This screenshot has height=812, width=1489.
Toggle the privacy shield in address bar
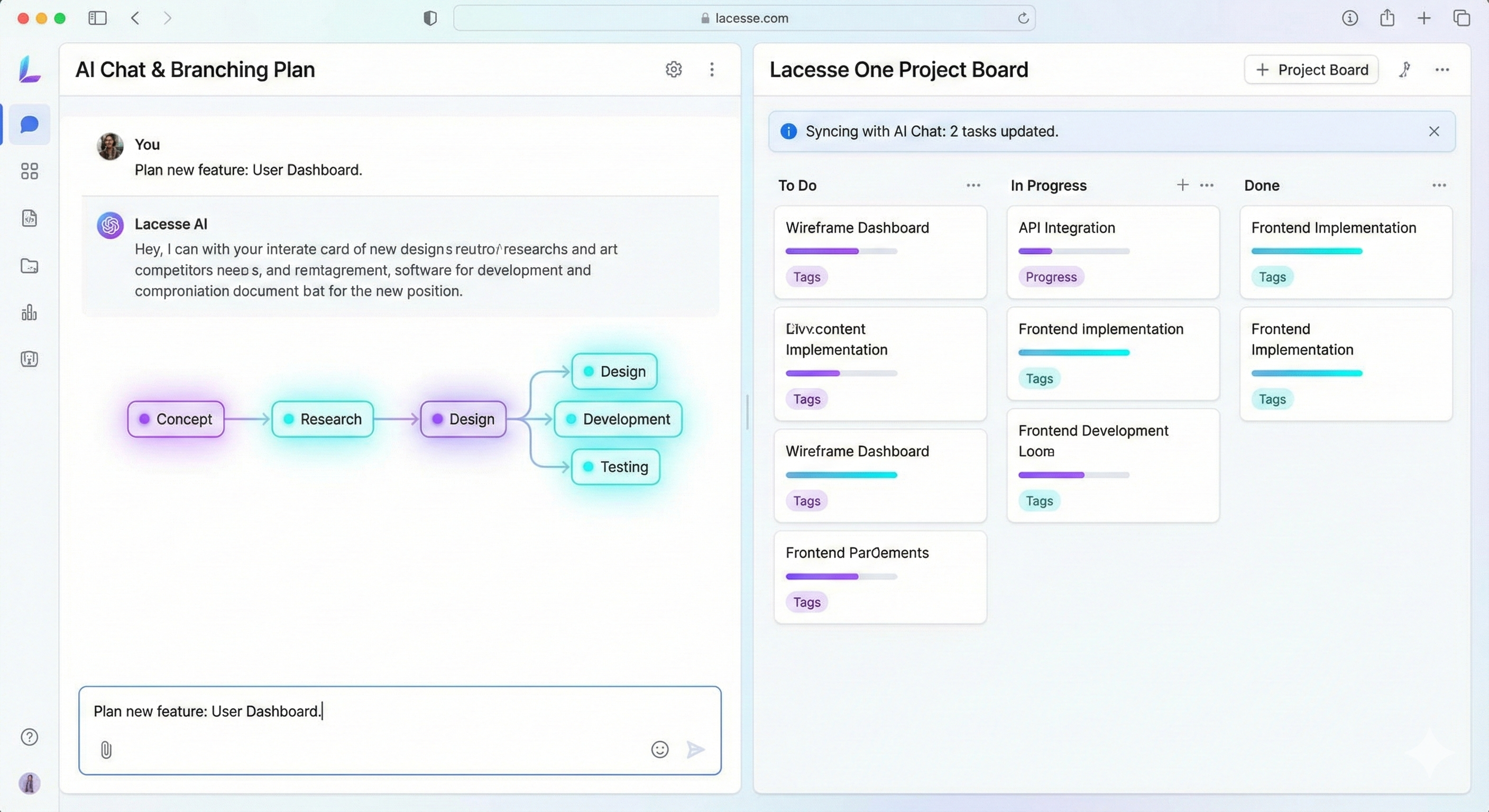click(x=429, y=18)
